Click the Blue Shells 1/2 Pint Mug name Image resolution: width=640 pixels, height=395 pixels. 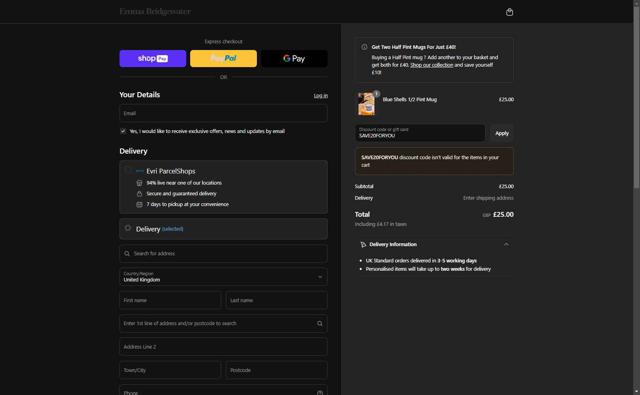point(409,99)
